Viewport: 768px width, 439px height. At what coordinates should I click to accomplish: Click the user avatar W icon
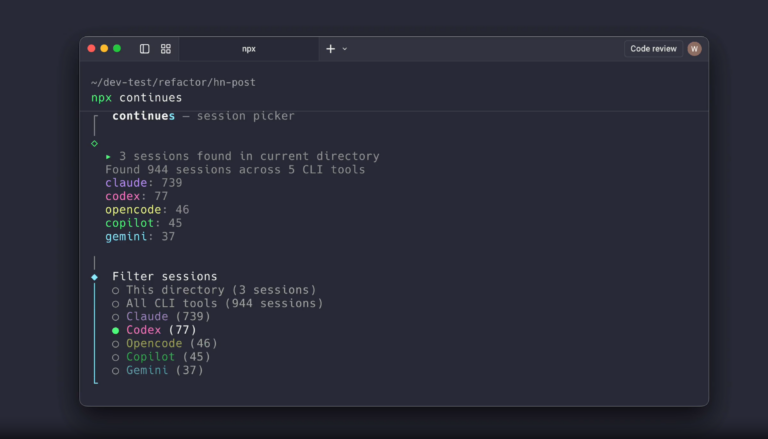[694, 49]
